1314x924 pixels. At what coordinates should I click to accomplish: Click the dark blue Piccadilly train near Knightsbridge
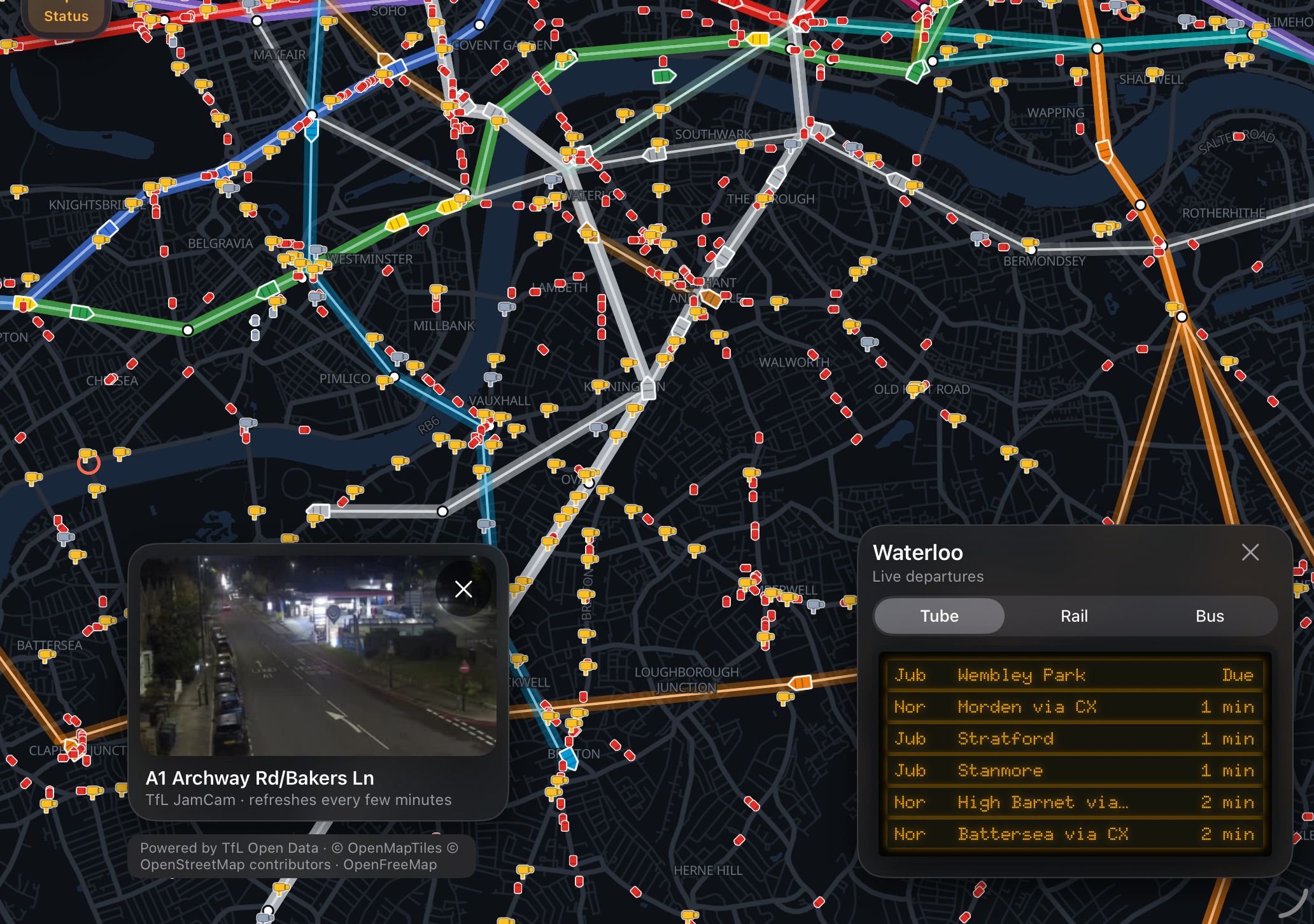pyautogui.click(x=108, y=229)
